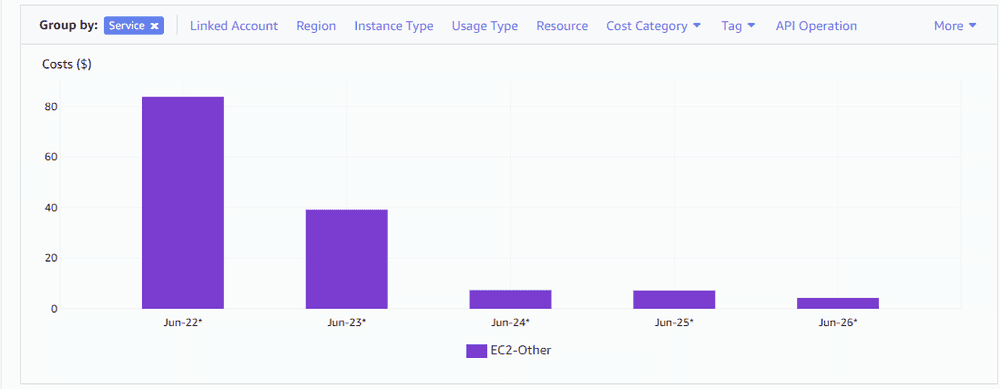Open the Tag dropdown
The image size is (1000, 389).
pos(739,26)
